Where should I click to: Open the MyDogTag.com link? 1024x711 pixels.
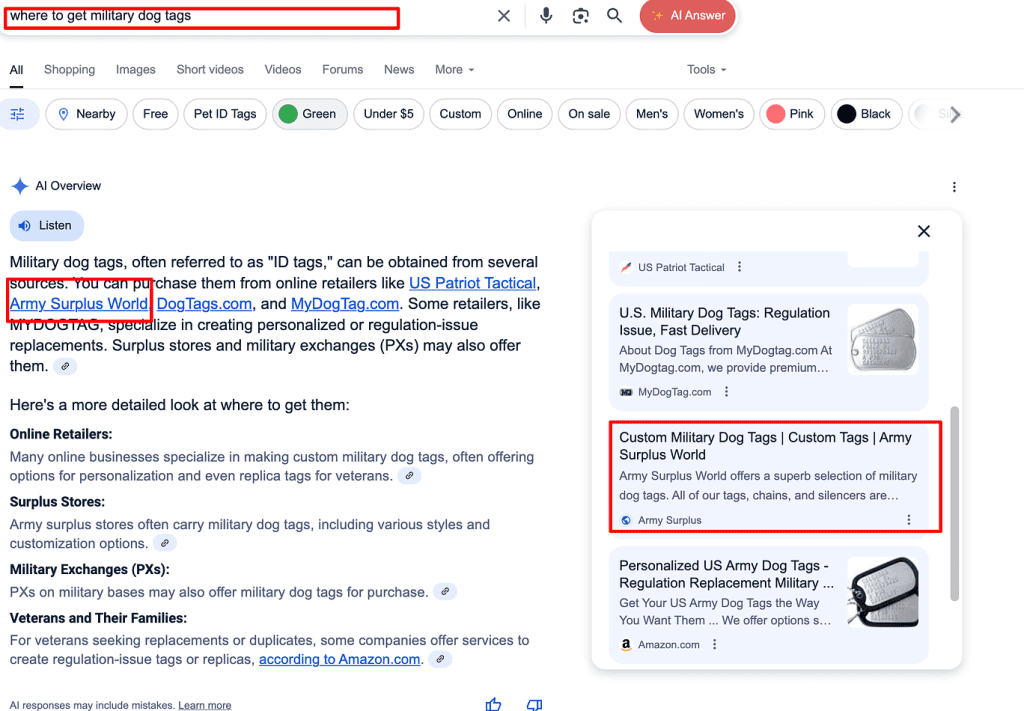[x=345, y=304]
